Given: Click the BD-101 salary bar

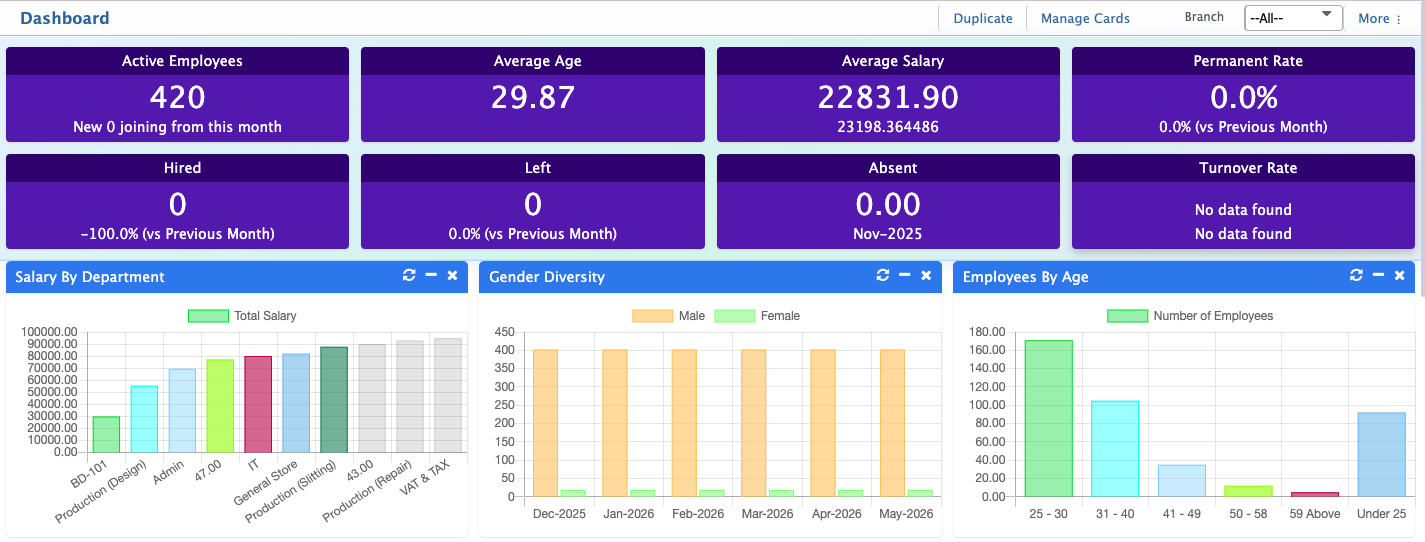Looking at the screenshot, I should [106, 434].
